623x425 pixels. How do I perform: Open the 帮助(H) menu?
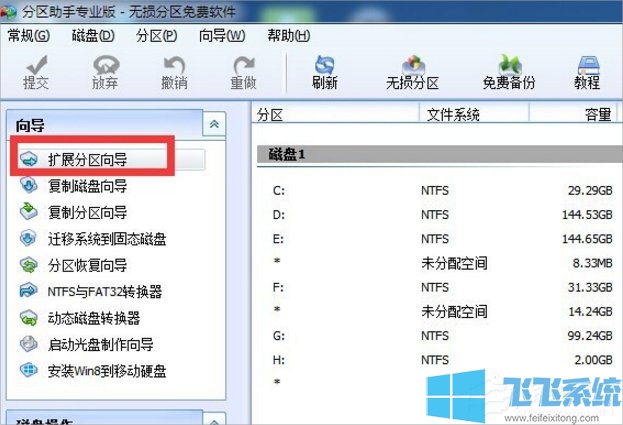pyautogui.click(x=287, y=36)
